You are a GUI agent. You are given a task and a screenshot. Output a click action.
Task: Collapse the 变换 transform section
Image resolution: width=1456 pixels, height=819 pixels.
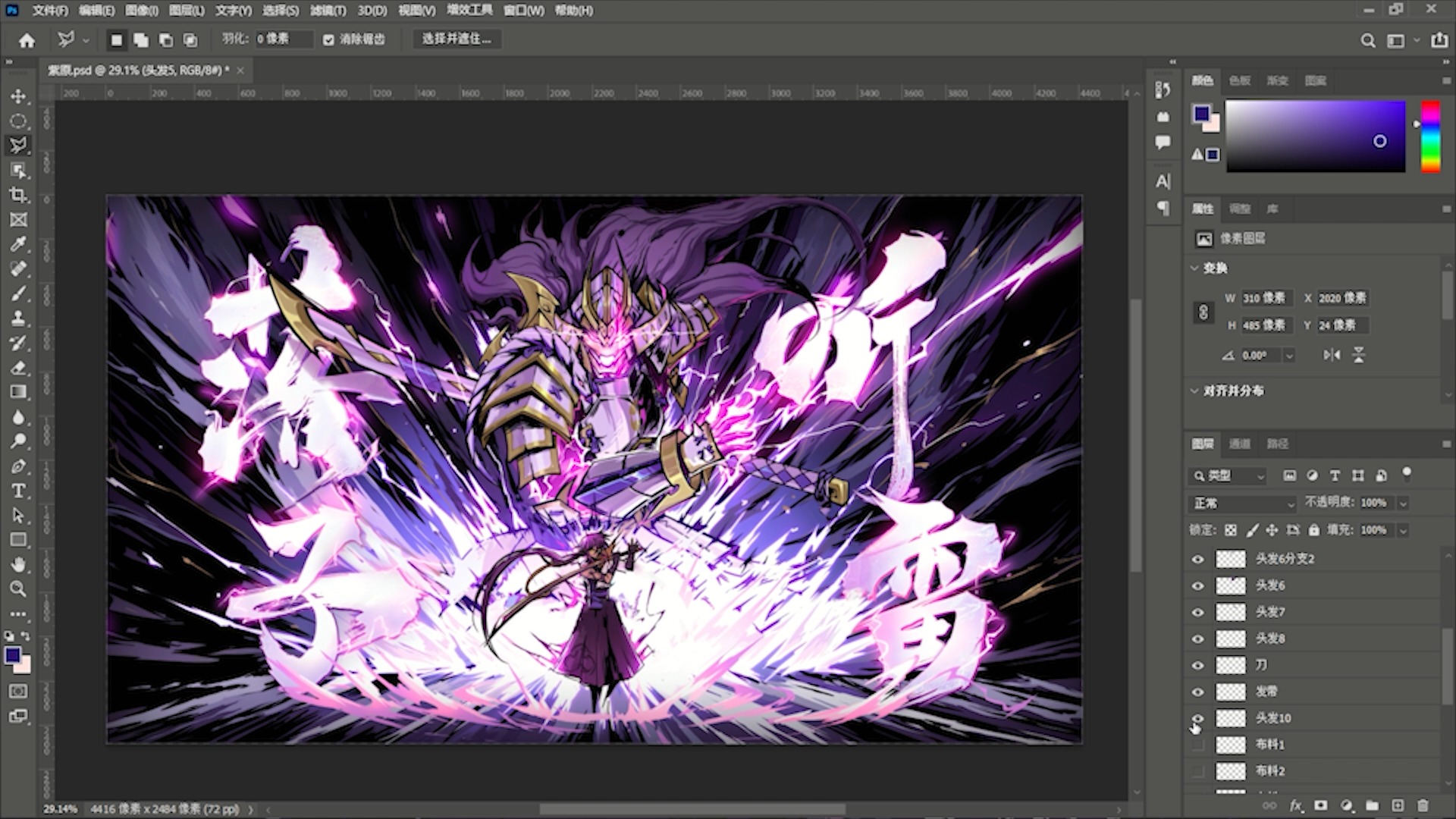1194,268
